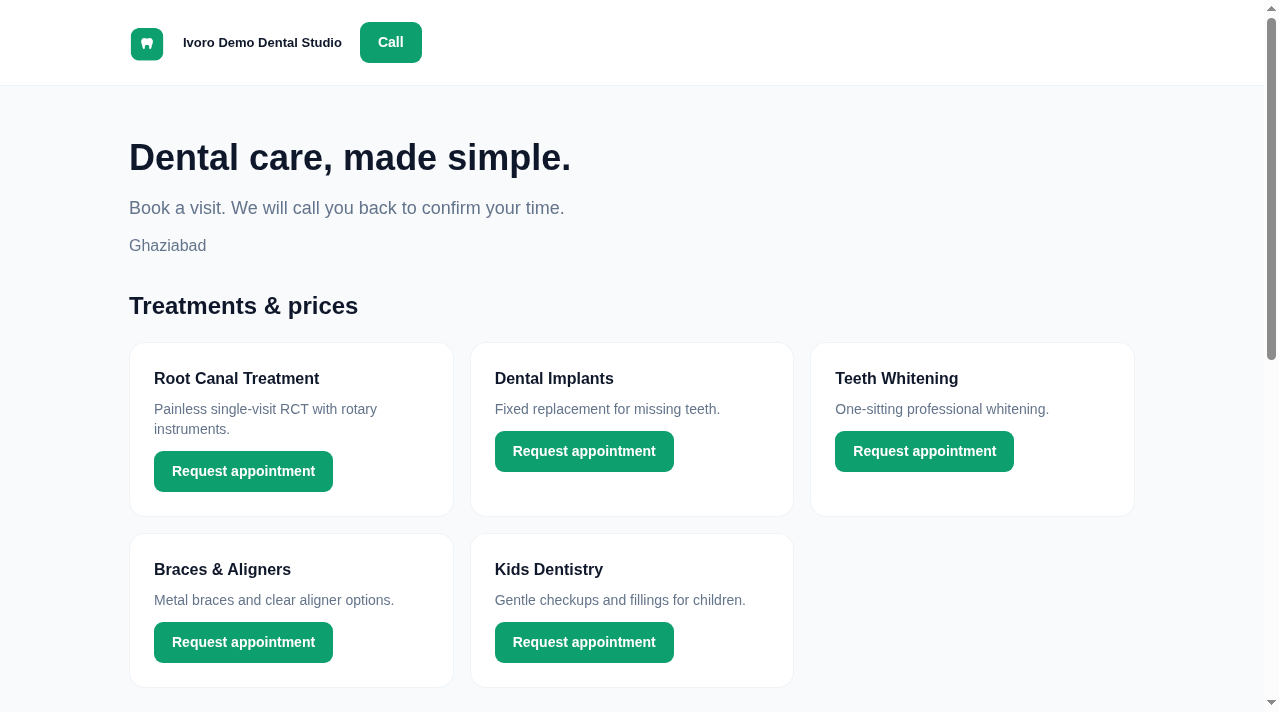Click 'Gentle checkups and fillings for children' text
This screenshot has height=712, width=1279.
(620, 600)
